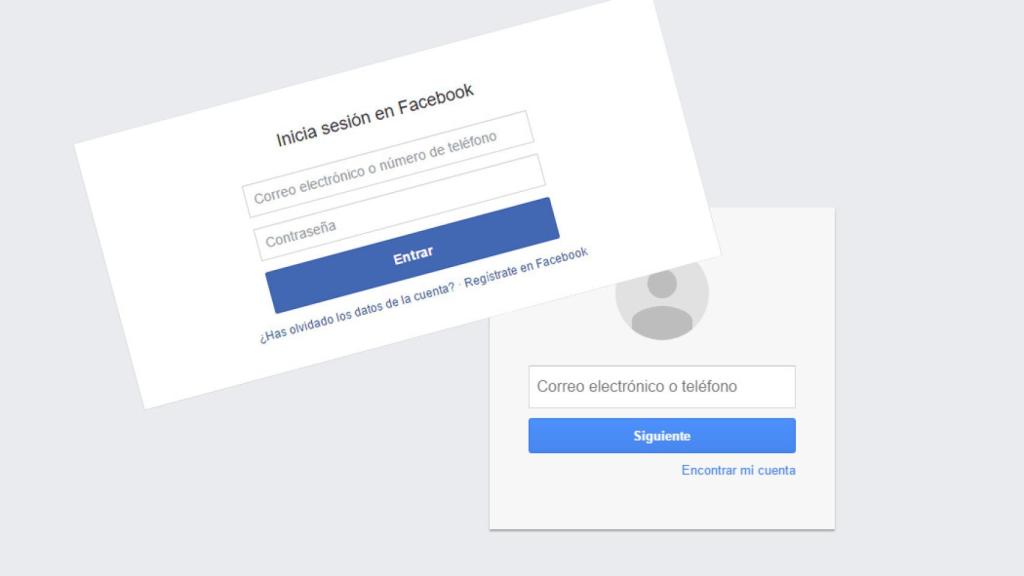Click the Siguiente button
The height and width of the screenshot is (576, 1024).
662,436
